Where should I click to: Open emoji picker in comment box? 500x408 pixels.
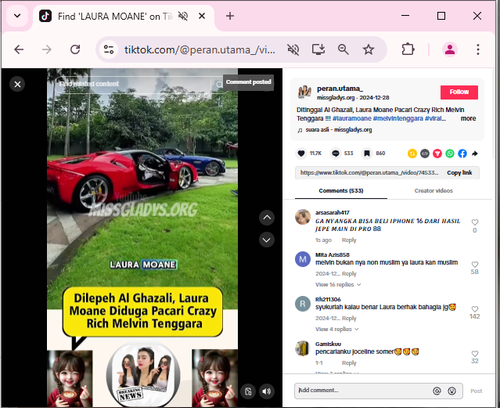(452, 391)
